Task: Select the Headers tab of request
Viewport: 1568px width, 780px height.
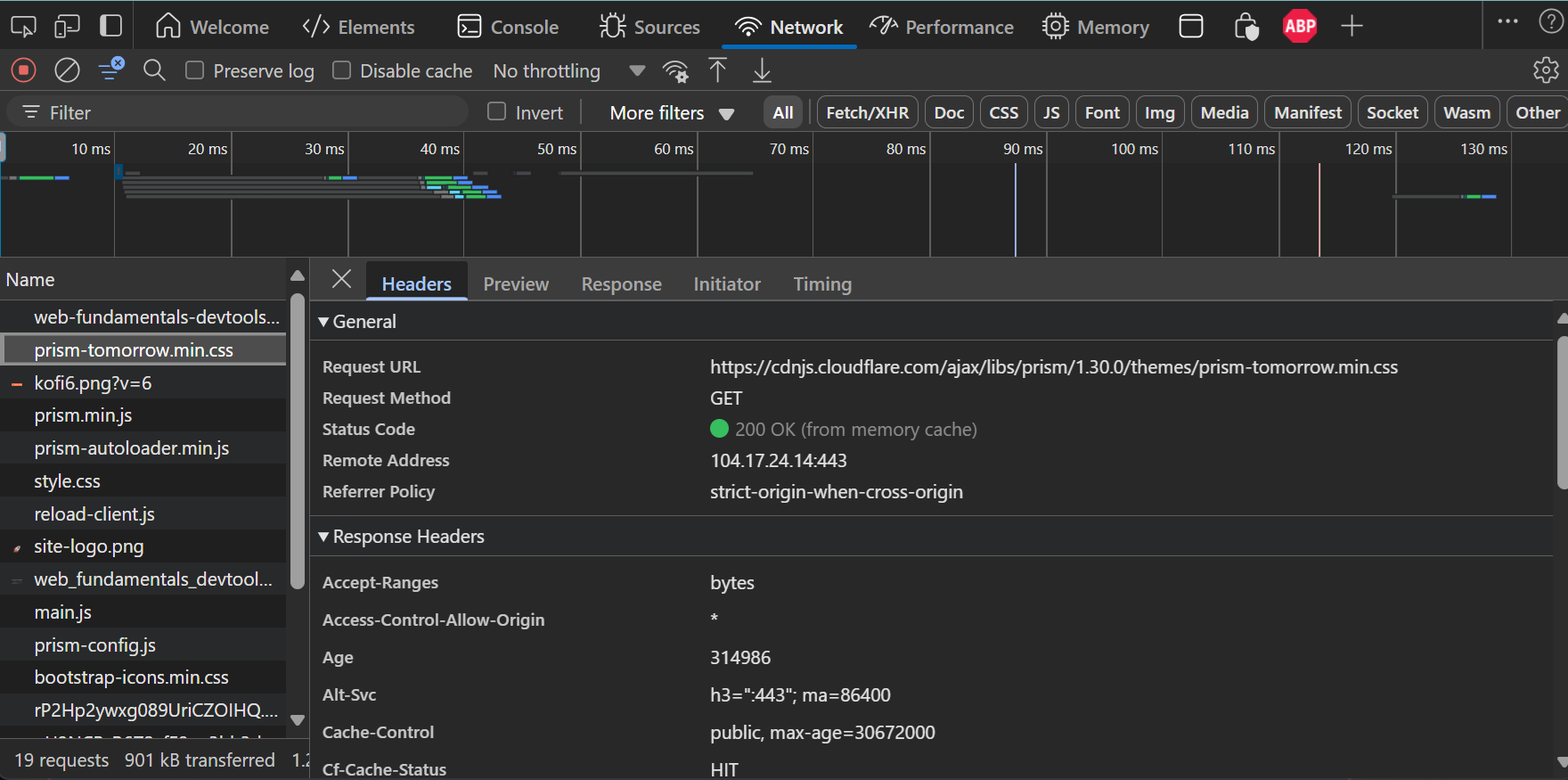Action: pyautogui.click(x=417, y=283)
